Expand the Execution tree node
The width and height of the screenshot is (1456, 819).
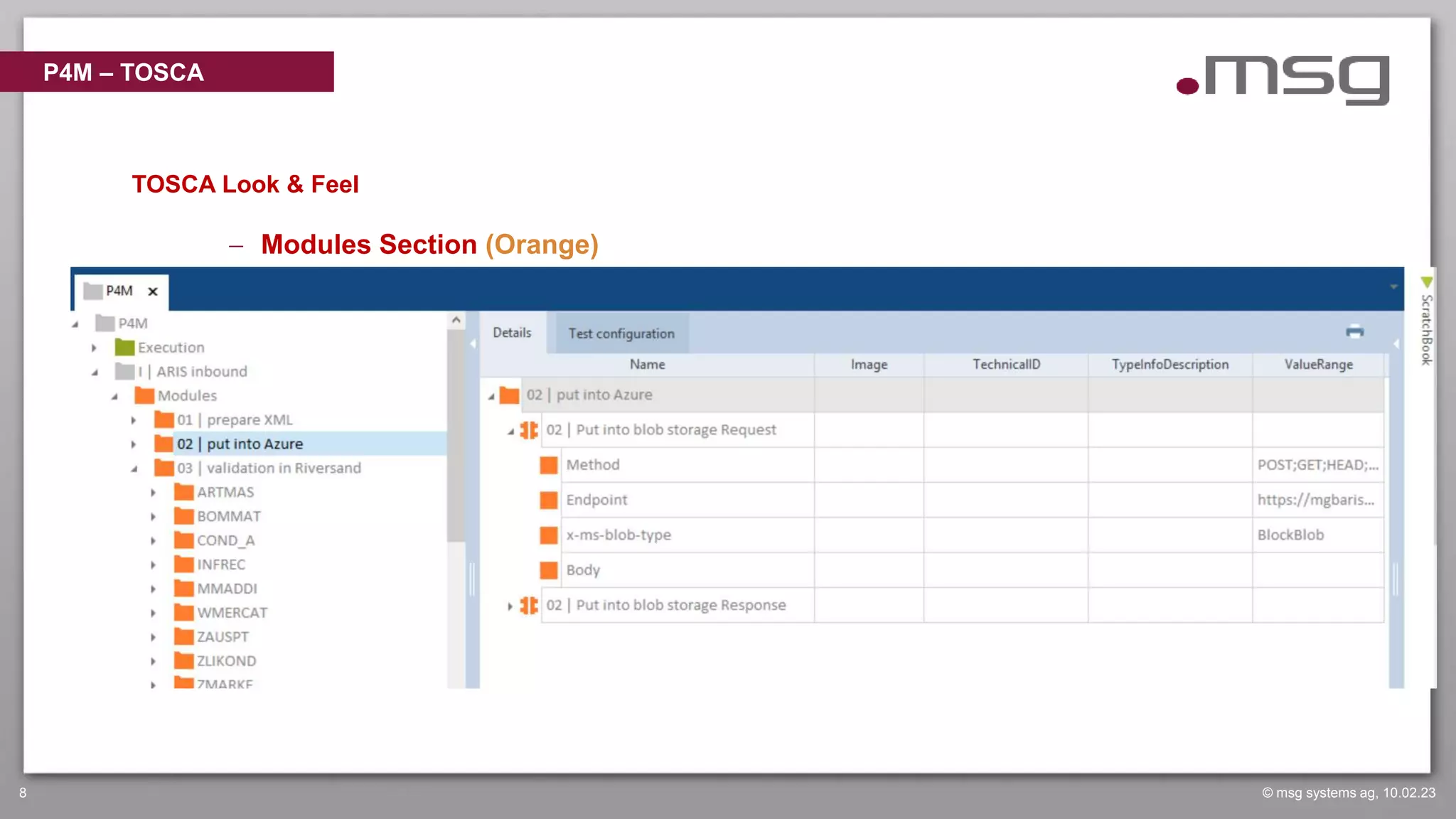94,348
